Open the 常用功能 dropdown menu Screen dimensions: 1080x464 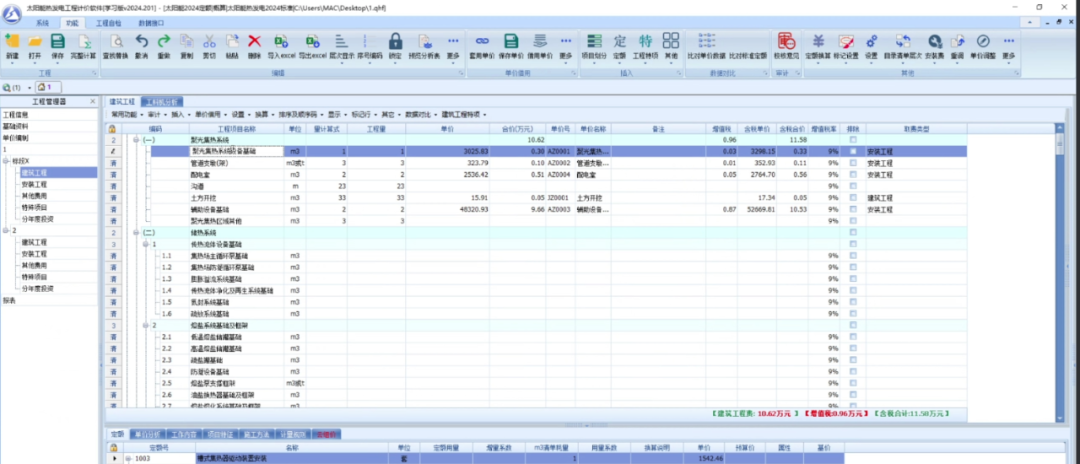(127, 115)
